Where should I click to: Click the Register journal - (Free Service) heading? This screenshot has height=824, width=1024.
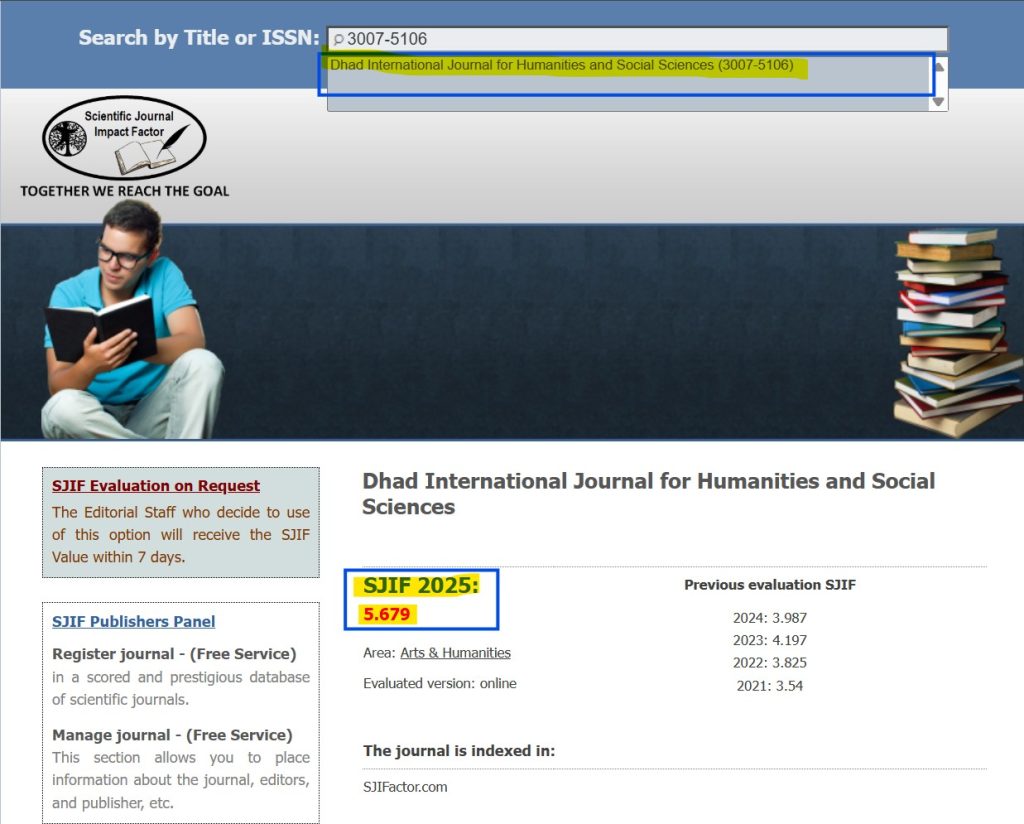point(174,654)
